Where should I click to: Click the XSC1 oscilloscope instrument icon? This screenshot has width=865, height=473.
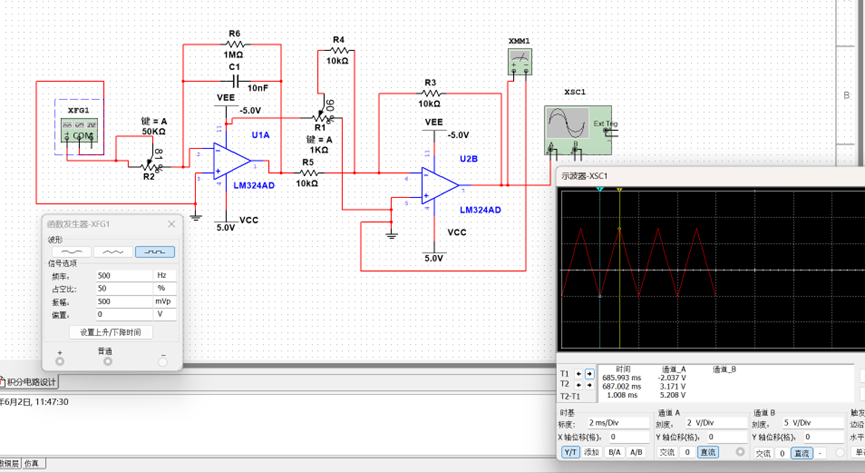point(578,130)
